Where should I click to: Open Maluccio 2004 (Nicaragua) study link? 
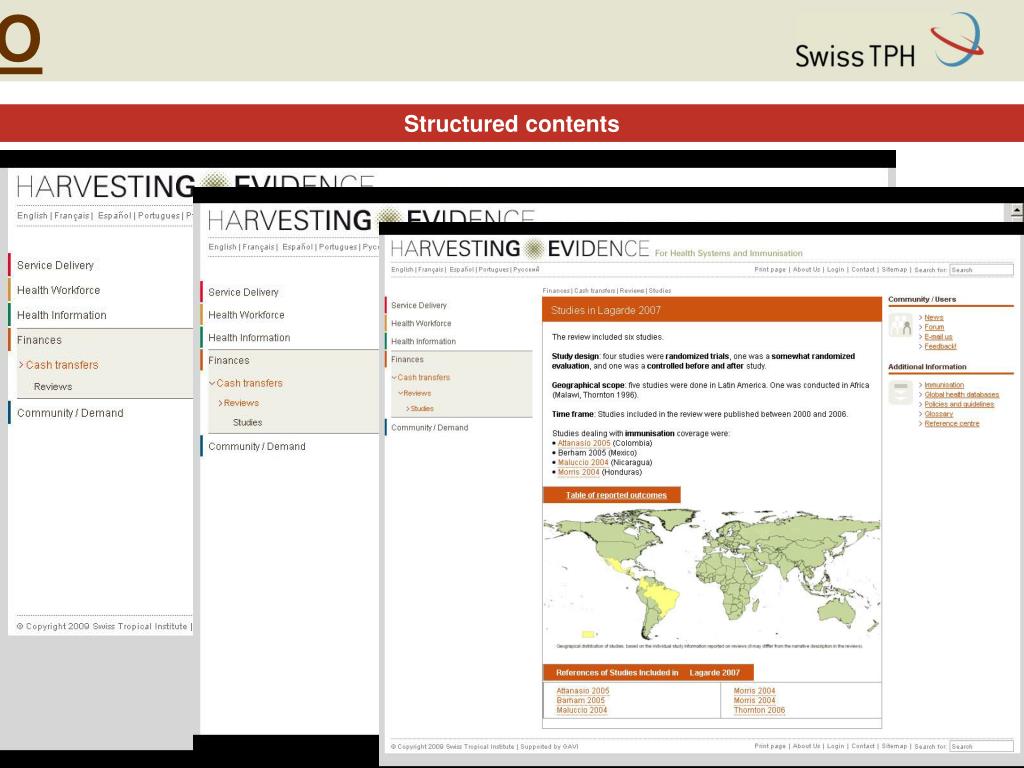[x=583, y=462]
